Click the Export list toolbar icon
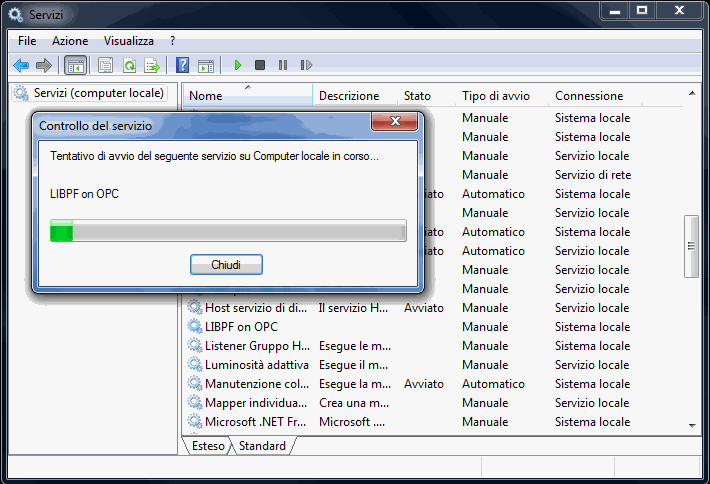The image size is (710, 484). point(152,65)
